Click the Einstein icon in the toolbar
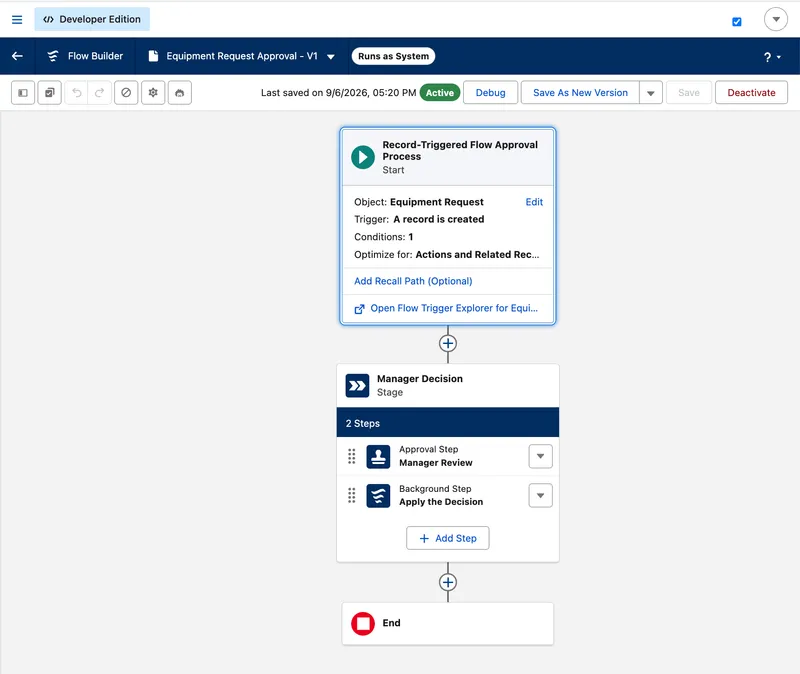 [180, 93]
